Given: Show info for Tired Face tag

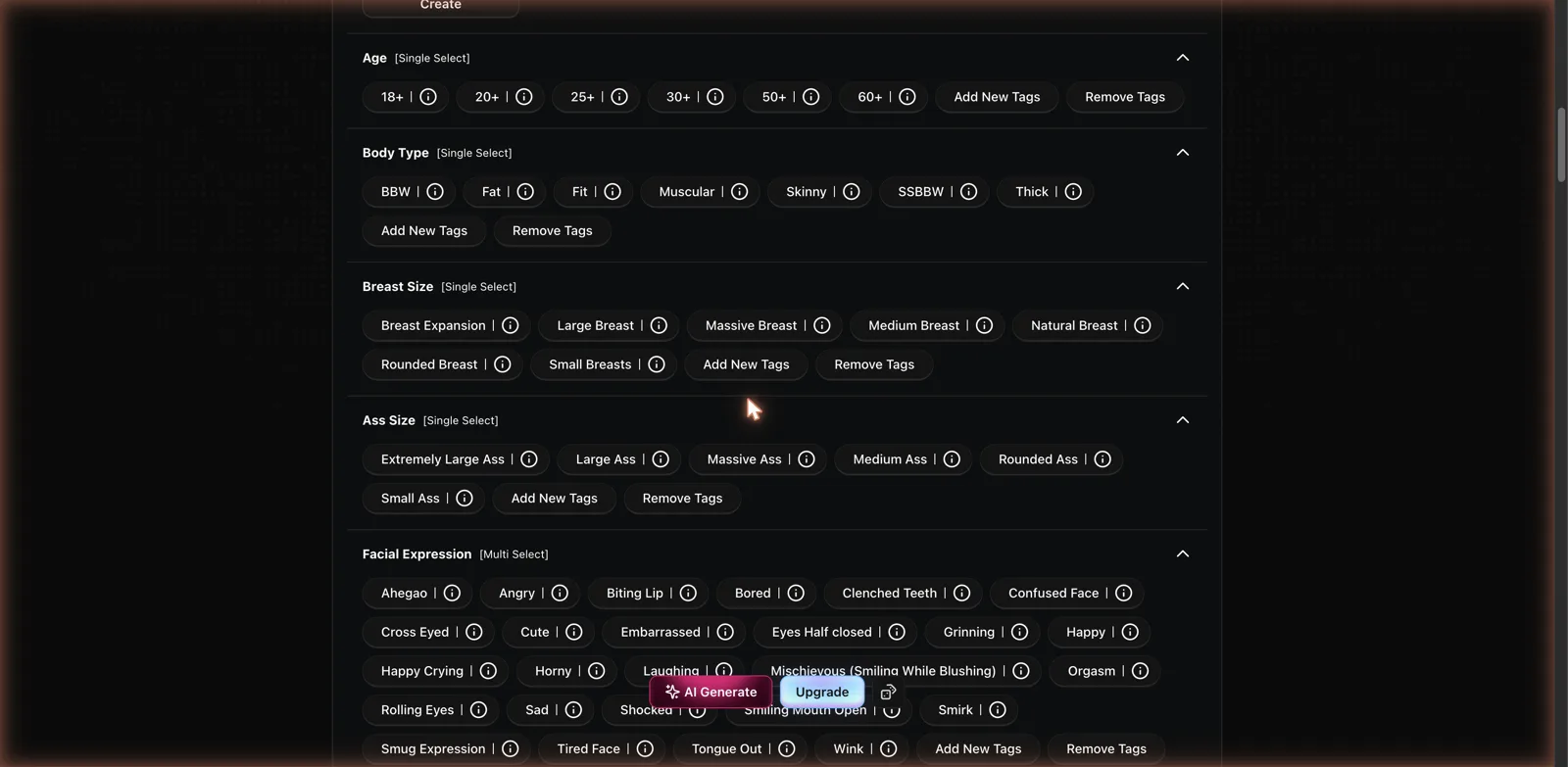Looking at the screenshot, I should pos(645,748).
